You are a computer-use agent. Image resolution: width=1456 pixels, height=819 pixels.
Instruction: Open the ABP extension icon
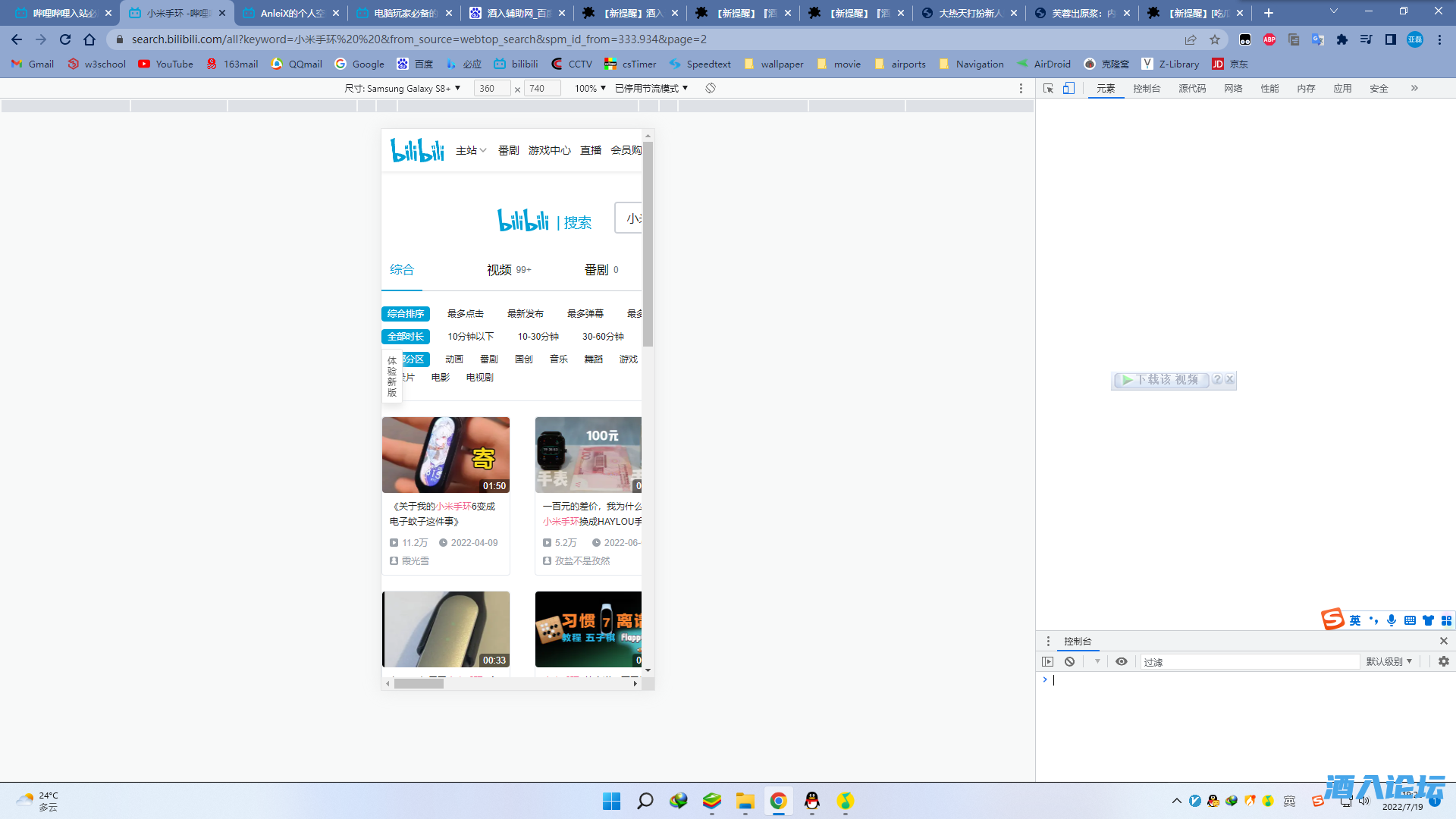point(1269,39)
